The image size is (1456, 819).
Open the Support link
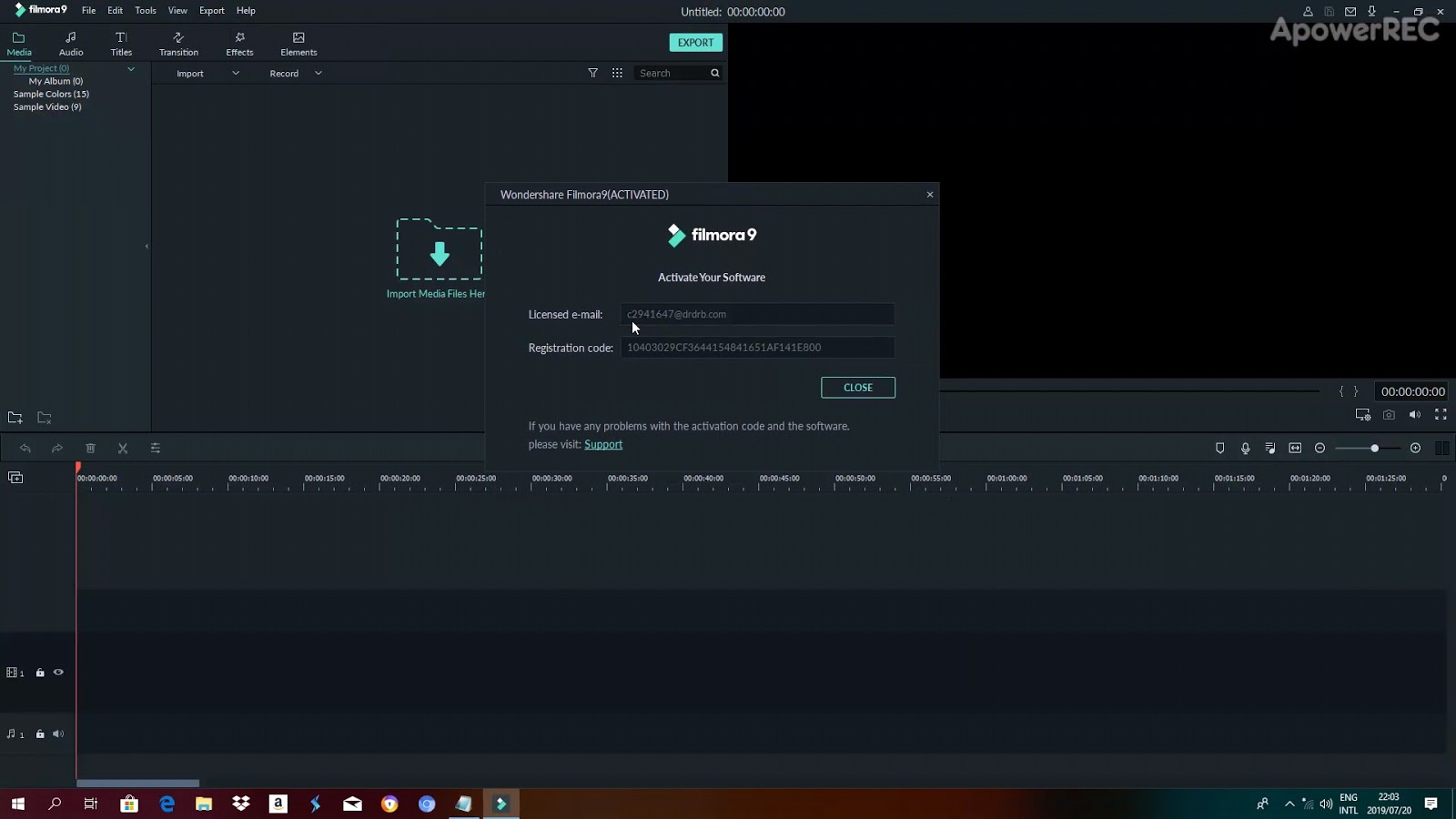(603, 445)
